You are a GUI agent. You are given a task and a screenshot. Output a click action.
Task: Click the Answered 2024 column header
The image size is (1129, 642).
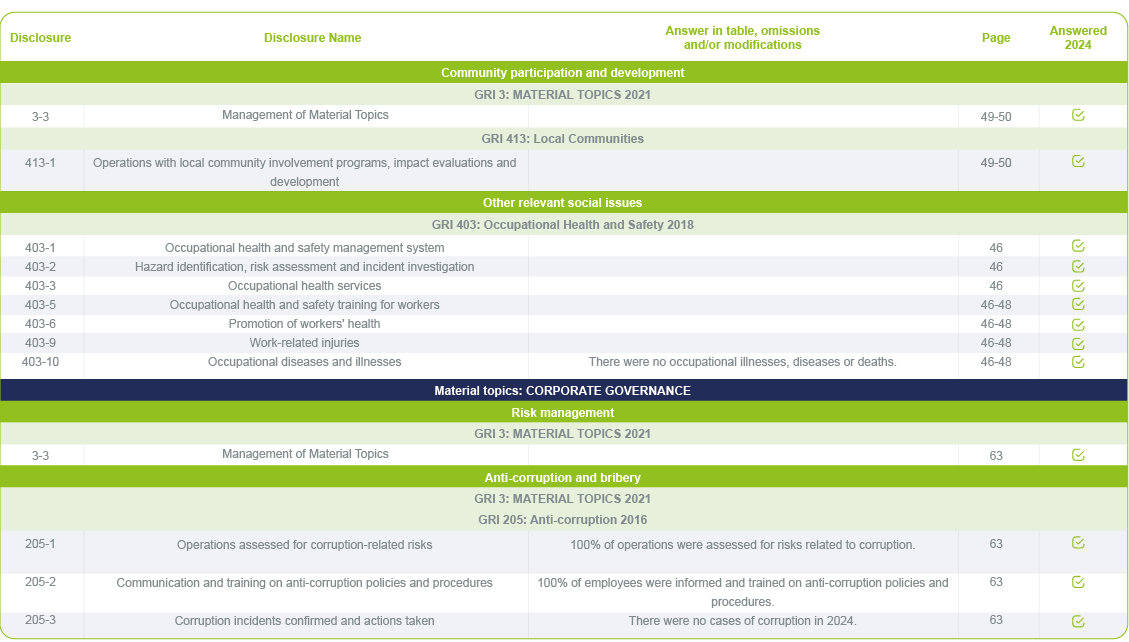click(1078, 38)
